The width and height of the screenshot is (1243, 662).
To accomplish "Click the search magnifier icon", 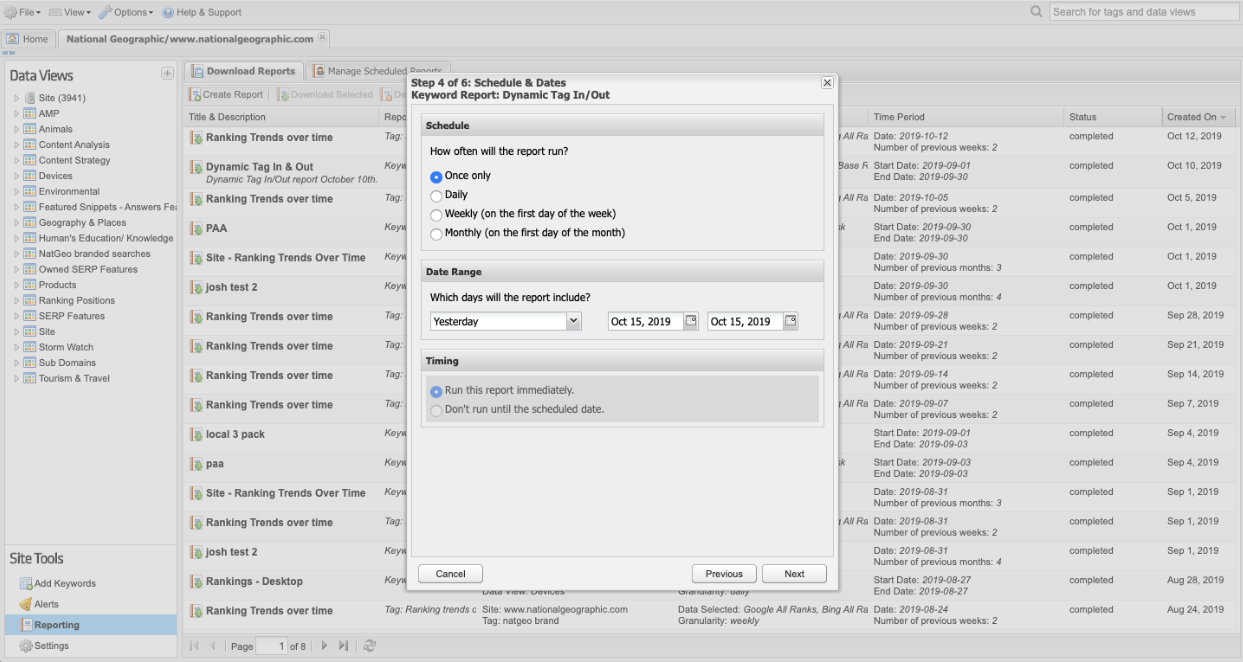I will pos(1036,12).
